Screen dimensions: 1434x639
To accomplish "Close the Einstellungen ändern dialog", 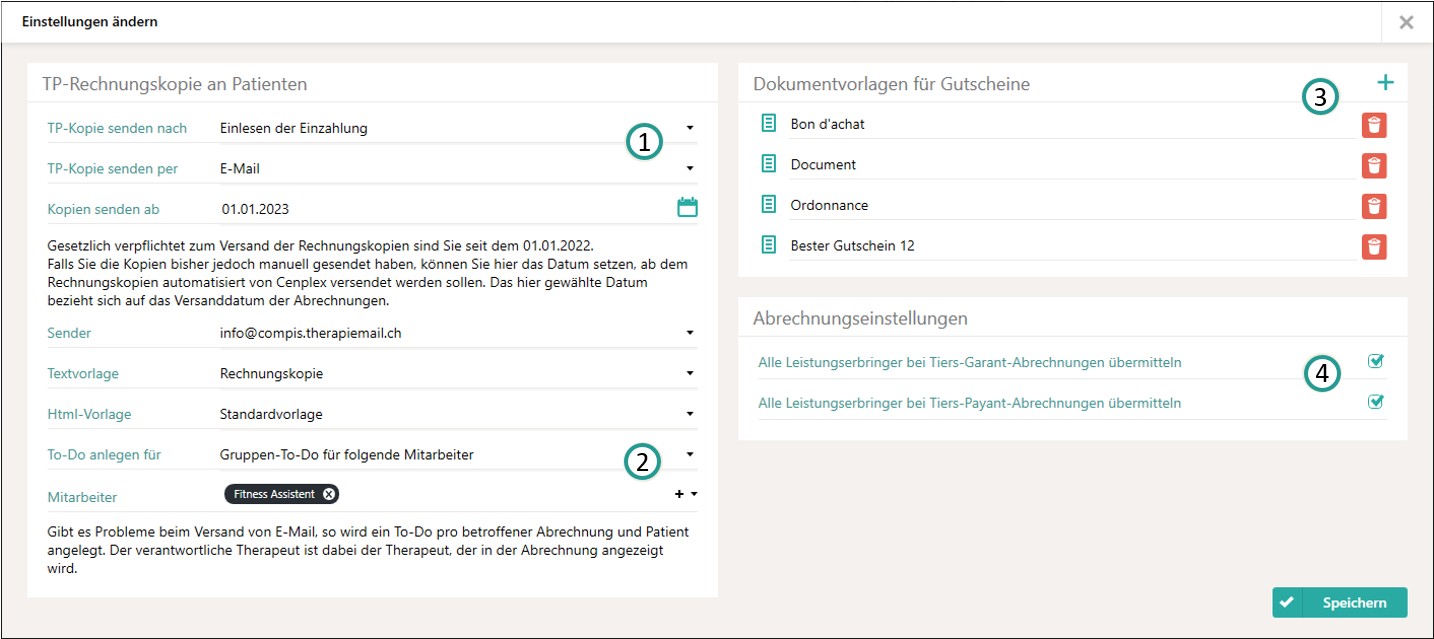I will pos(1406,22).
